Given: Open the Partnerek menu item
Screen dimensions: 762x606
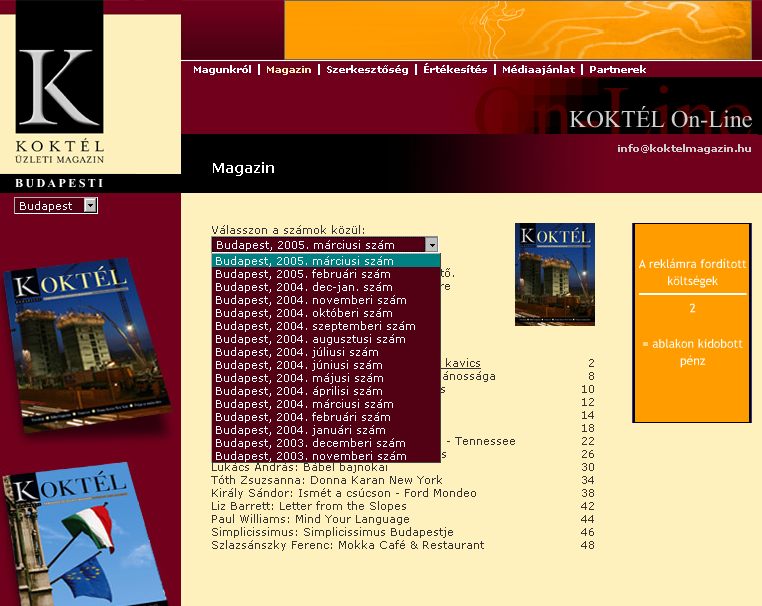Looking at the screenshot, I should pos(618,69).
